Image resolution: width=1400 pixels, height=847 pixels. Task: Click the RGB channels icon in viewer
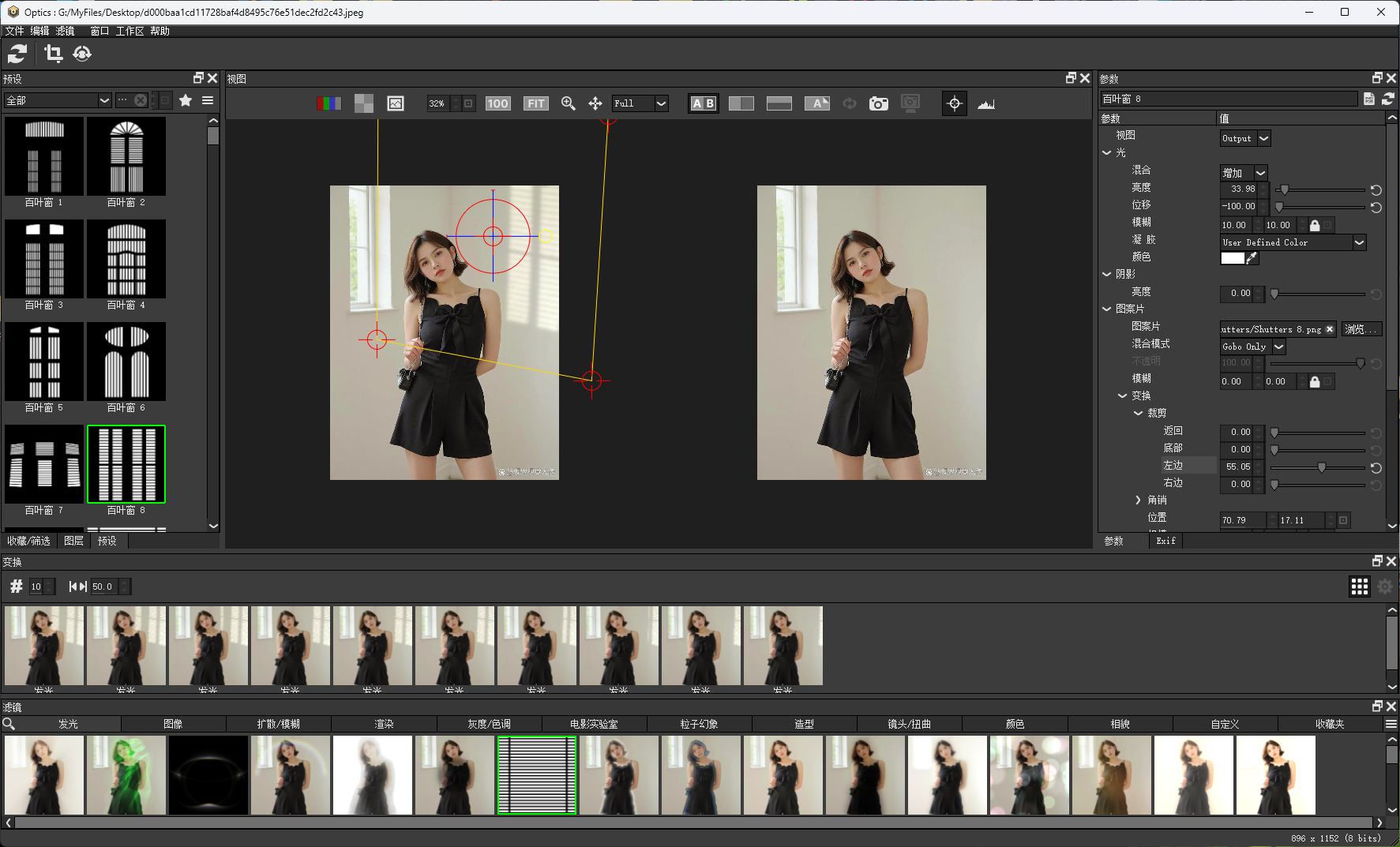point(328,103)
